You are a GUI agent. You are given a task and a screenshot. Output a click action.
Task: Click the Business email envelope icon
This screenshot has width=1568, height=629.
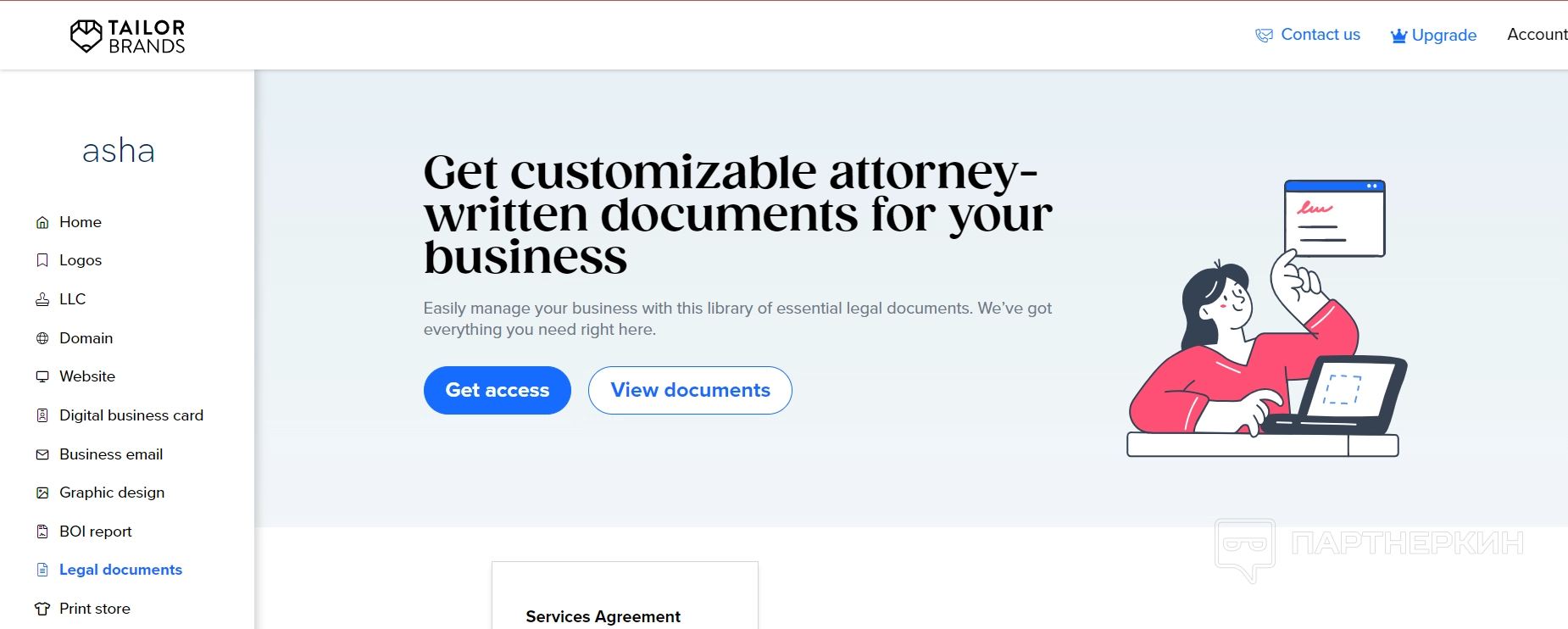click(x=42, y=454)
